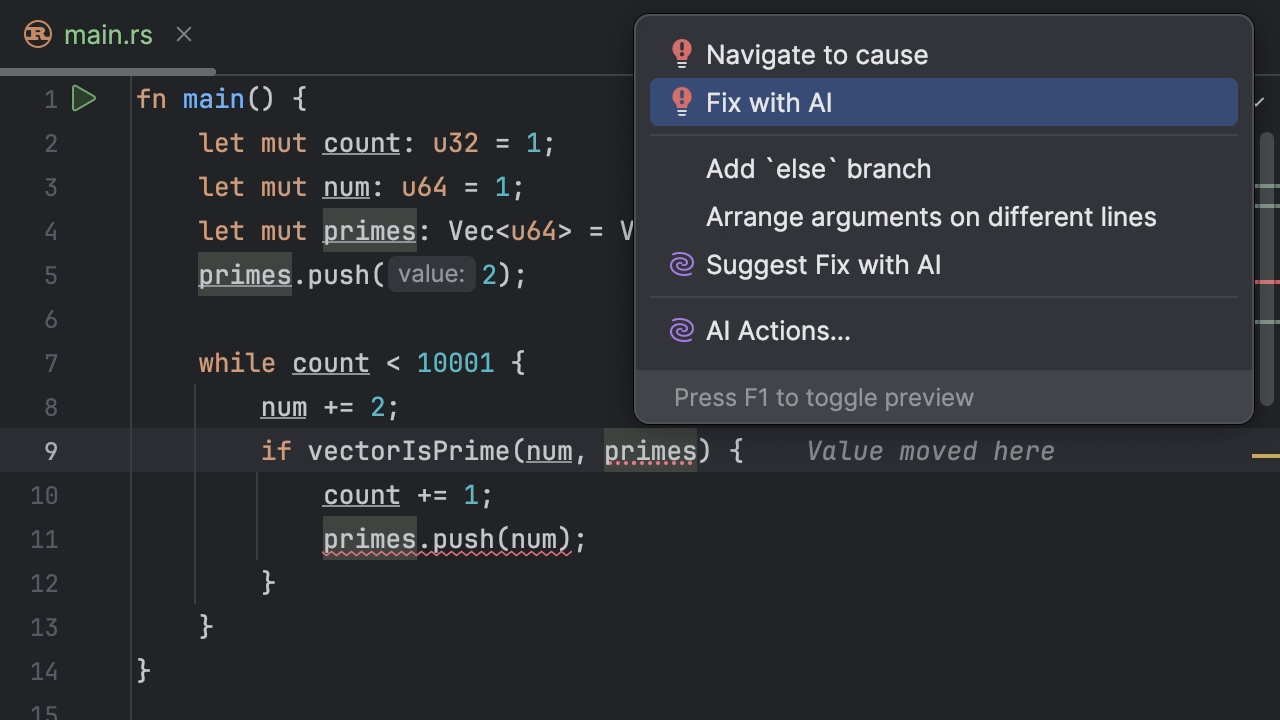The image size is (1280, 720).
Task: Click the 'value:' inlay hint on line 5
Action: (x=431, y=275)
